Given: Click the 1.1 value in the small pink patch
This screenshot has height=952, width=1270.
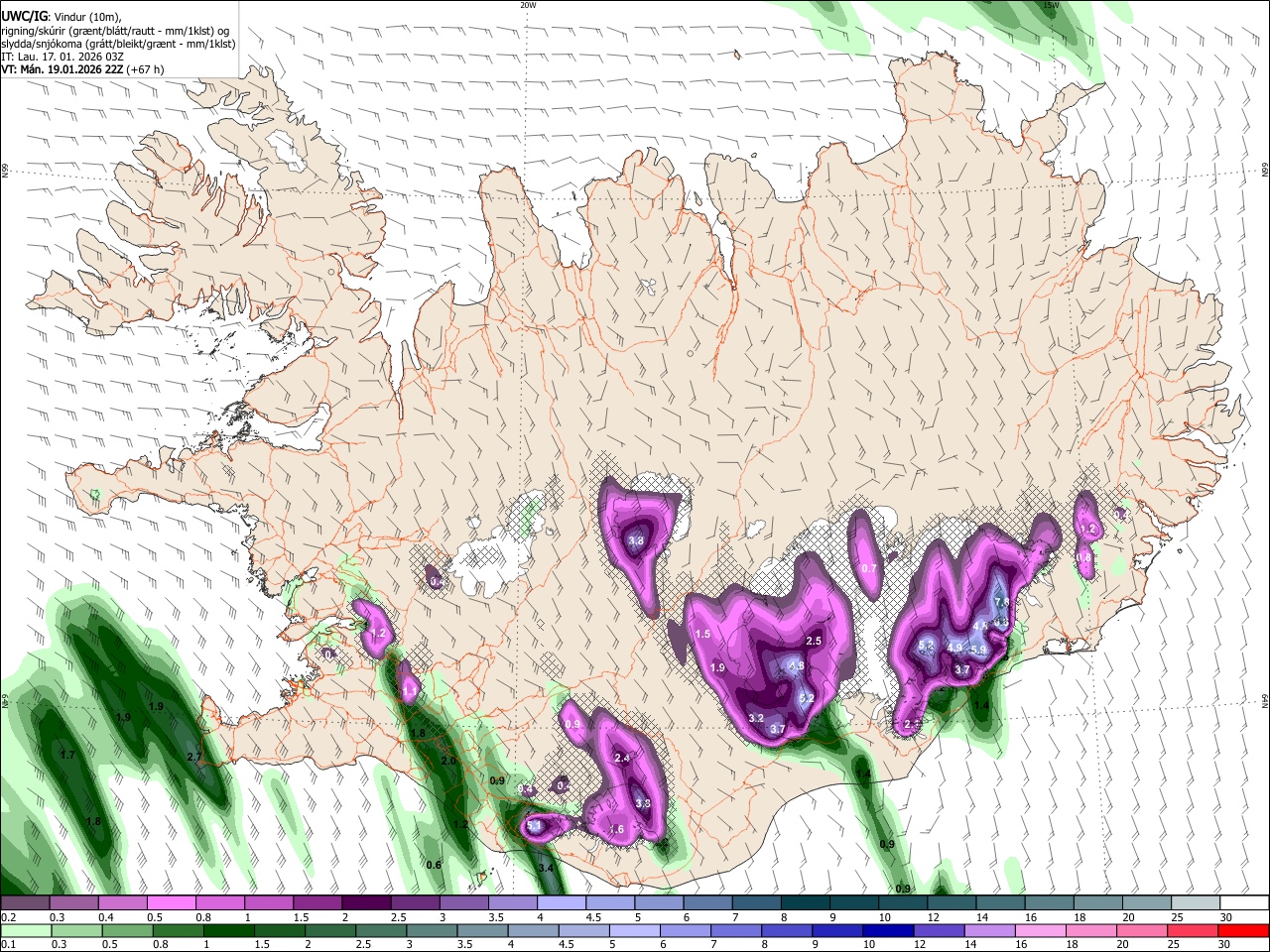Looking at the screenshot, I should [x=410, y=691].
